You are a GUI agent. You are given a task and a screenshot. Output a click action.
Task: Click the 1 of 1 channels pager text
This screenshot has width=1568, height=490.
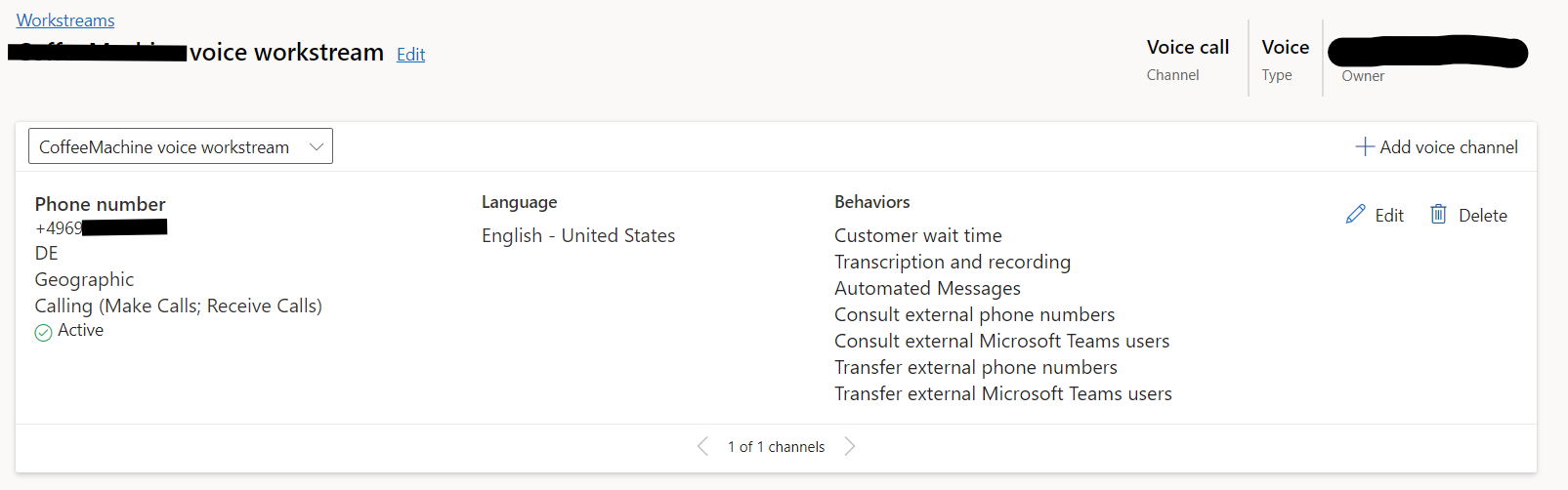[776, 447]
